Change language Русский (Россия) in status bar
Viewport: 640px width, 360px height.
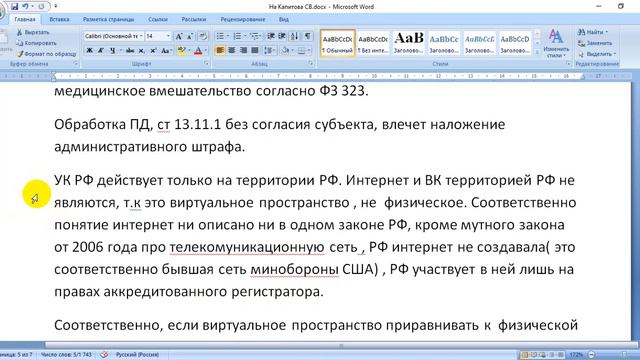[x=137, y=355]
